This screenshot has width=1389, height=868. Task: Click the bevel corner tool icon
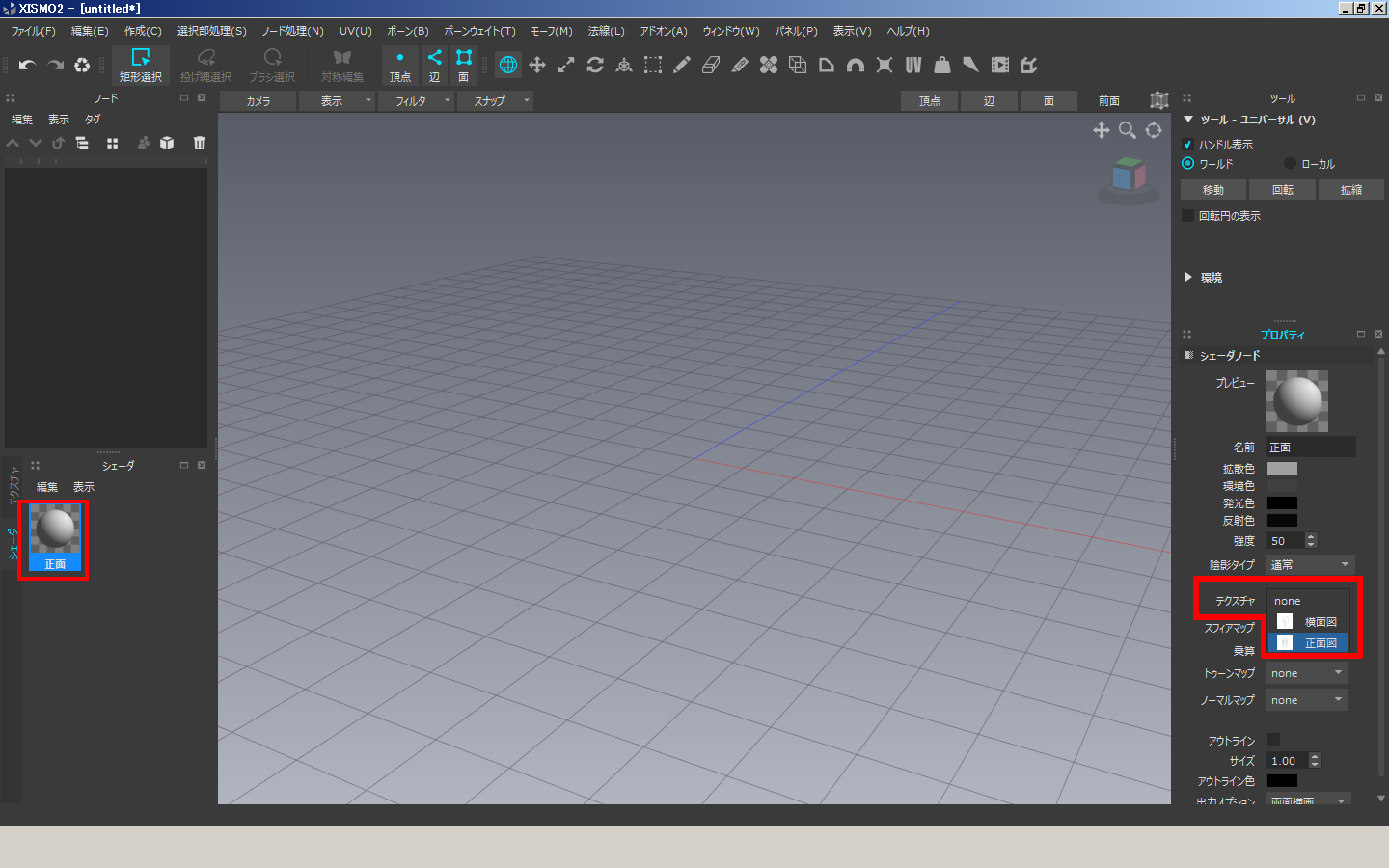(x=827, y=65)
